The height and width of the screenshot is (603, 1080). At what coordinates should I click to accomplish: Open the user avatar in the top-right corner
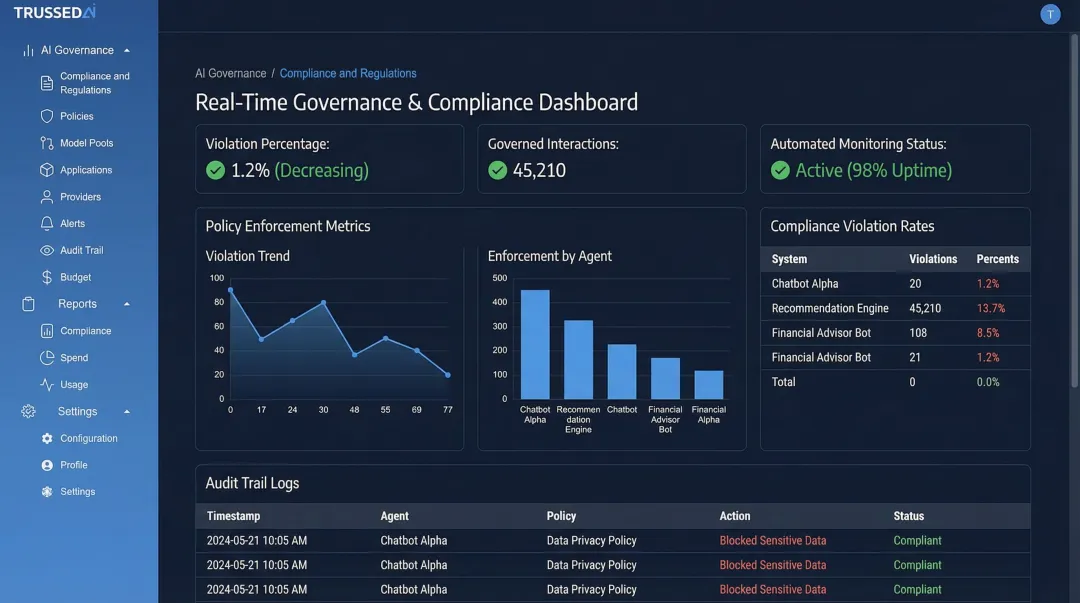[x=1050, y=13]
